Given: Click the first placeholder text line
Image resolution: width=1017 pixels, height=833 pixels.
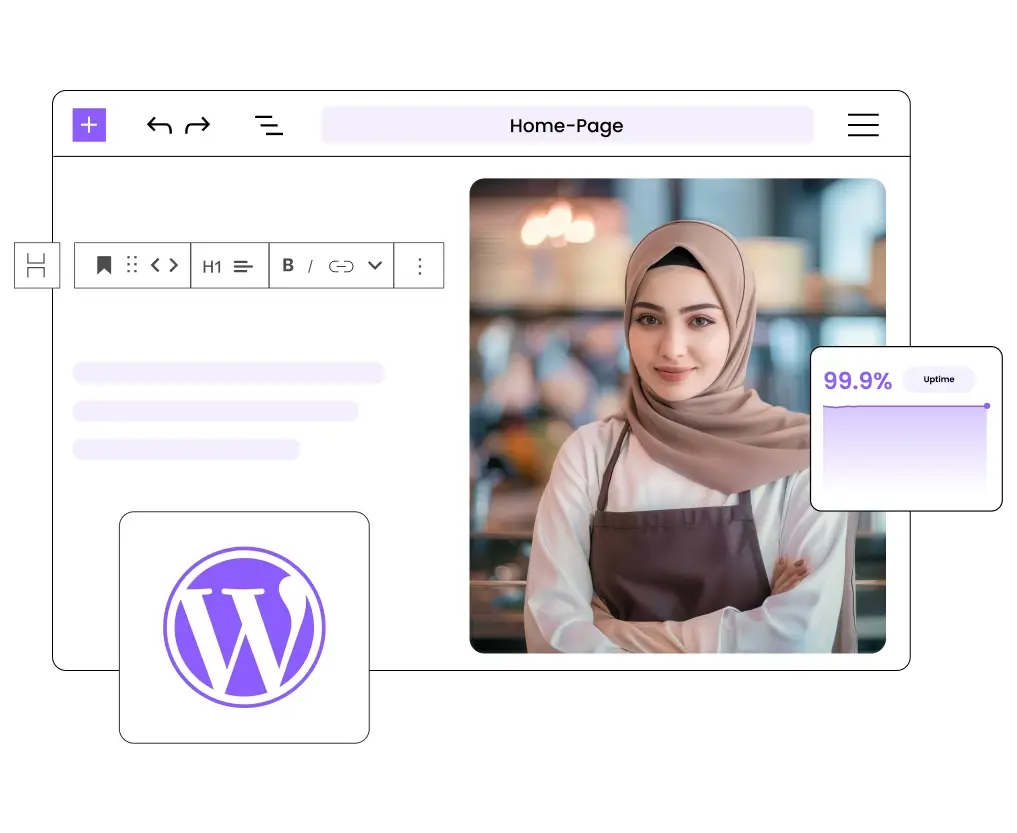Looking at the screenshot, I should (228, 373).
